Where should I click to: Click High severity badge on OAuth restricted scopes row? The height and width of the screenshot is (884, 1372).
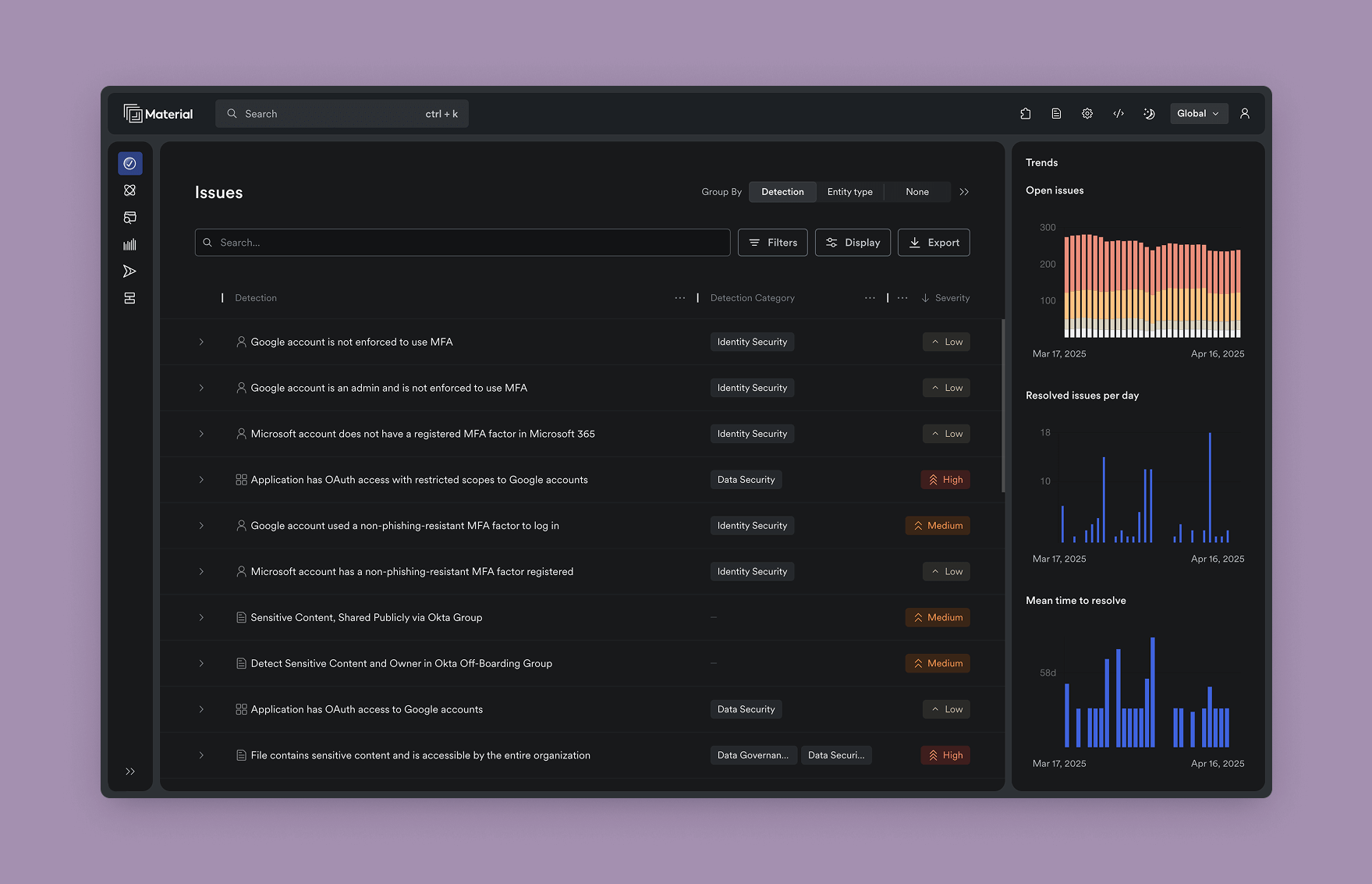pos(945,480)
